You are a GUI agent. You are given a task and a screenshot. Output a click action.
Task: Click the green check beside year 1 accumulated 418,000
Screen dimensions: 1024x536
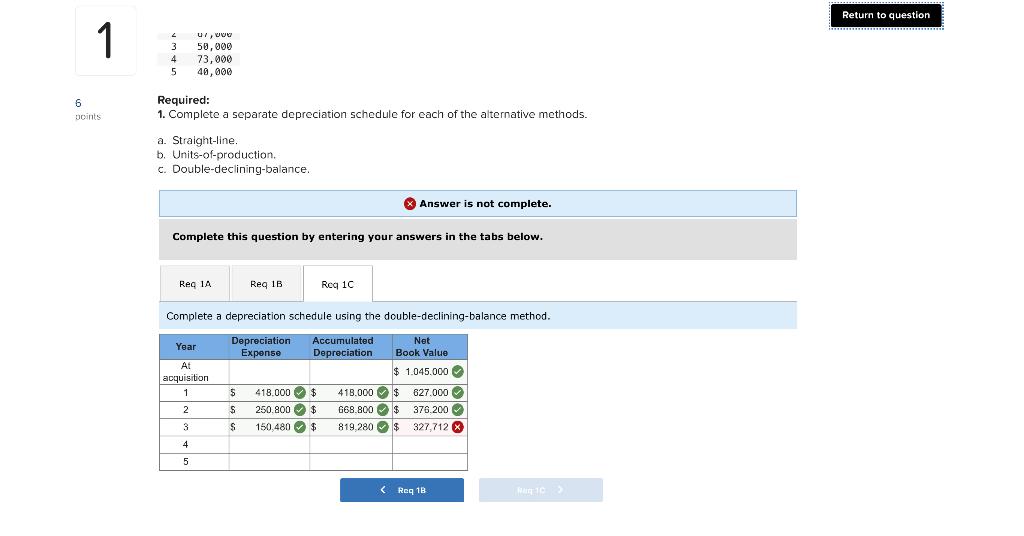pos(383,392)
